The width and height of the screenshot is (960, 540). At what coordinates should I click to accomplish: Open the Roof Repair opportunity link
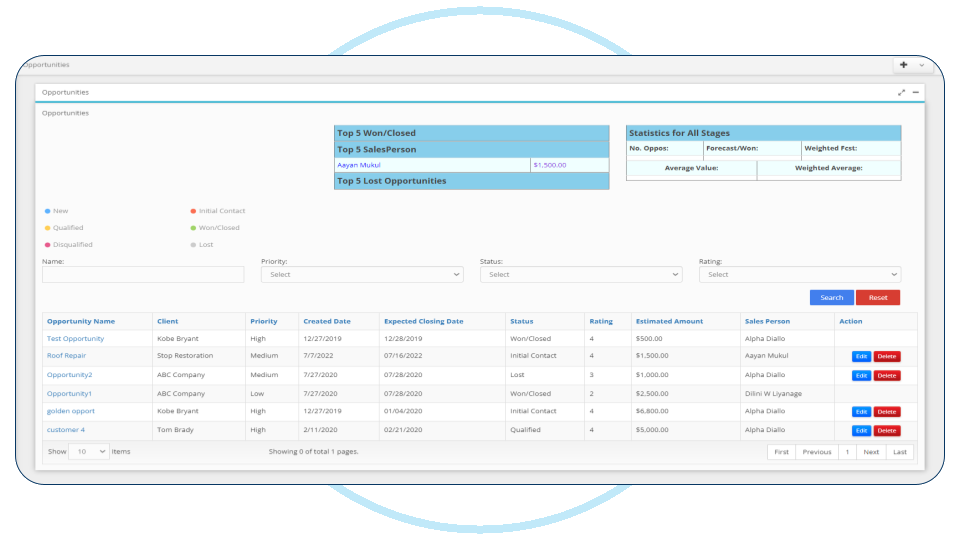tap(67, 356)
